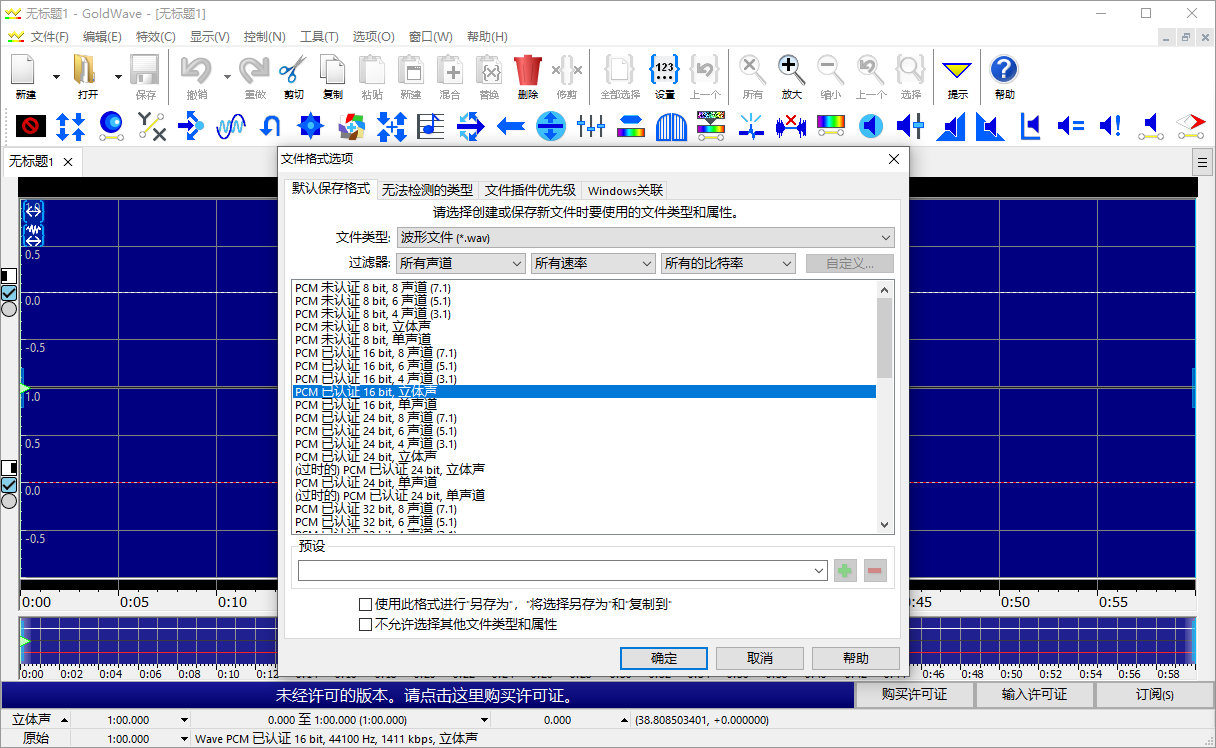Click the format list scroll up arrow
This screenshot has height=748, width=1216.
[884, 289]
